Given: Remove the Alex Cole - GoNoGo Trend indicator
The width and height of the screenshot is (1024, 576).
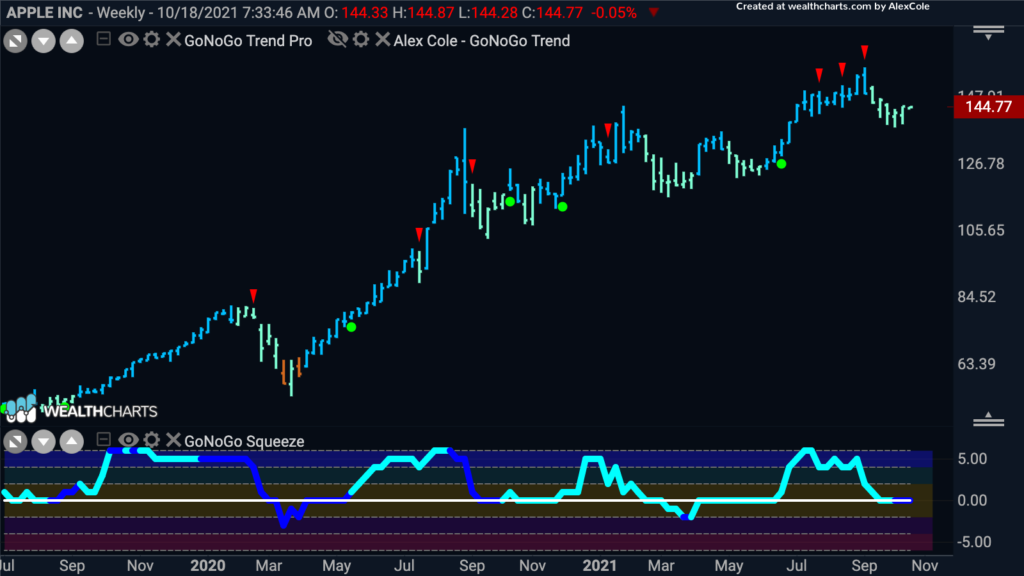Looking at the screenshot, I should [383, 39].
